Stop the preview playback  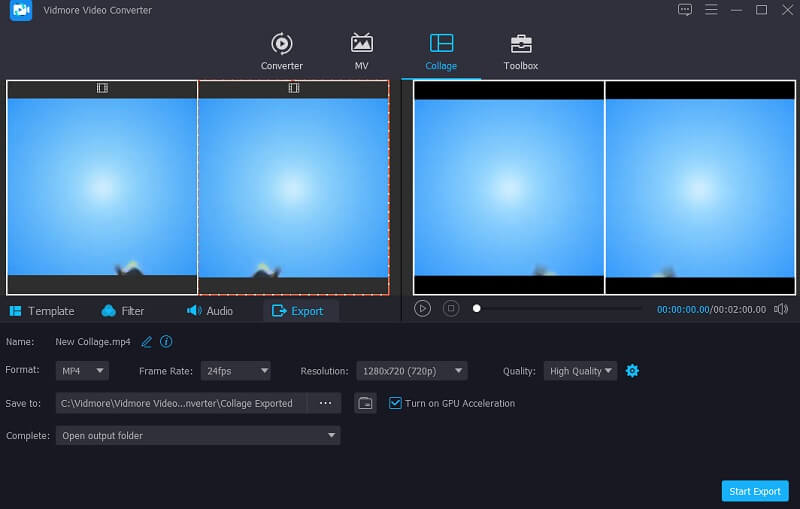[x=451, y=309]
